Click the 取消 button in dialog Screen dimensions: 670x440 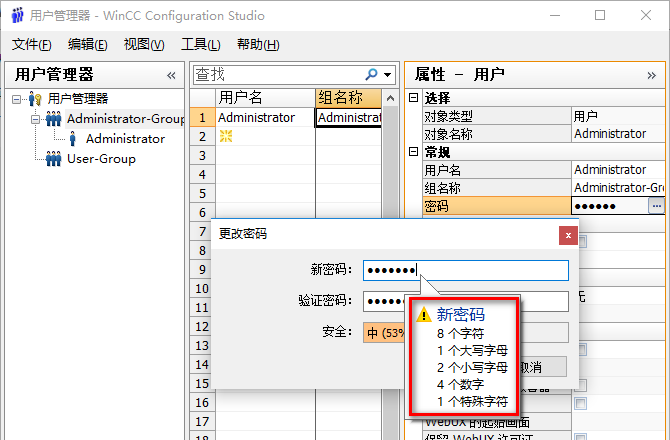point(543,367)
